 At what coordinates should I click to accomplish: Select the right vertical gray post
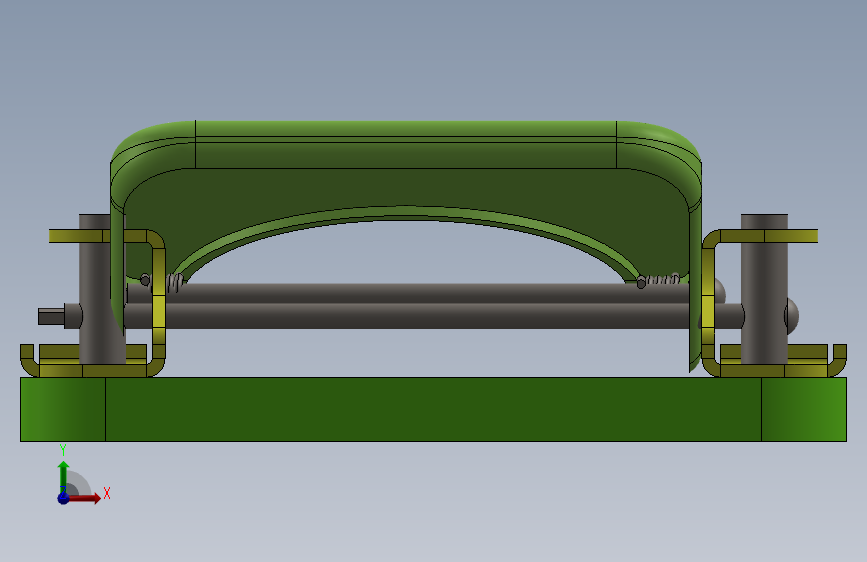pos(764,289)
